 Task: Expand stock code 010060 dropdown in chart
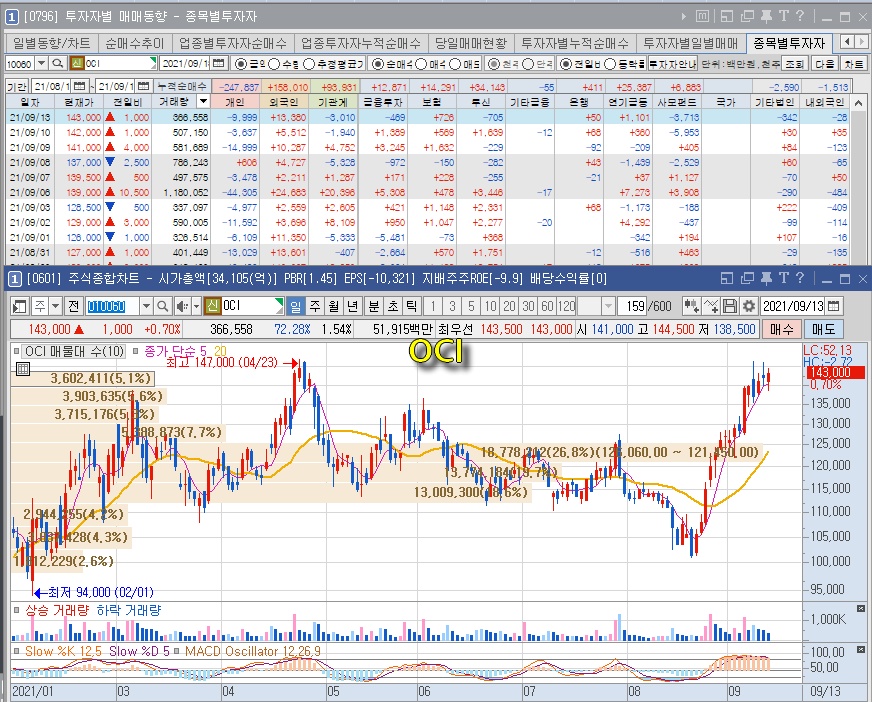(146, 306)
